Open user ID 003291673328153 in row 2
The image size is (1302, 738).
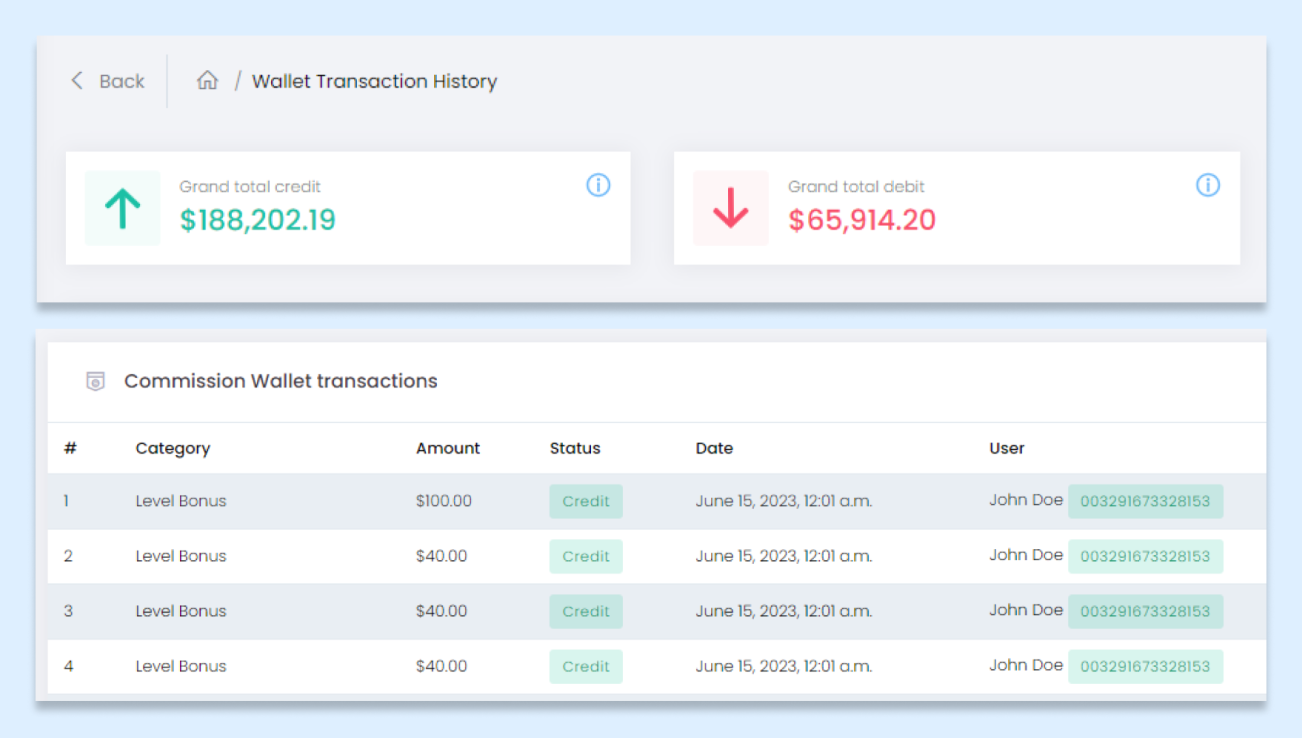[x=1145, y=556]
